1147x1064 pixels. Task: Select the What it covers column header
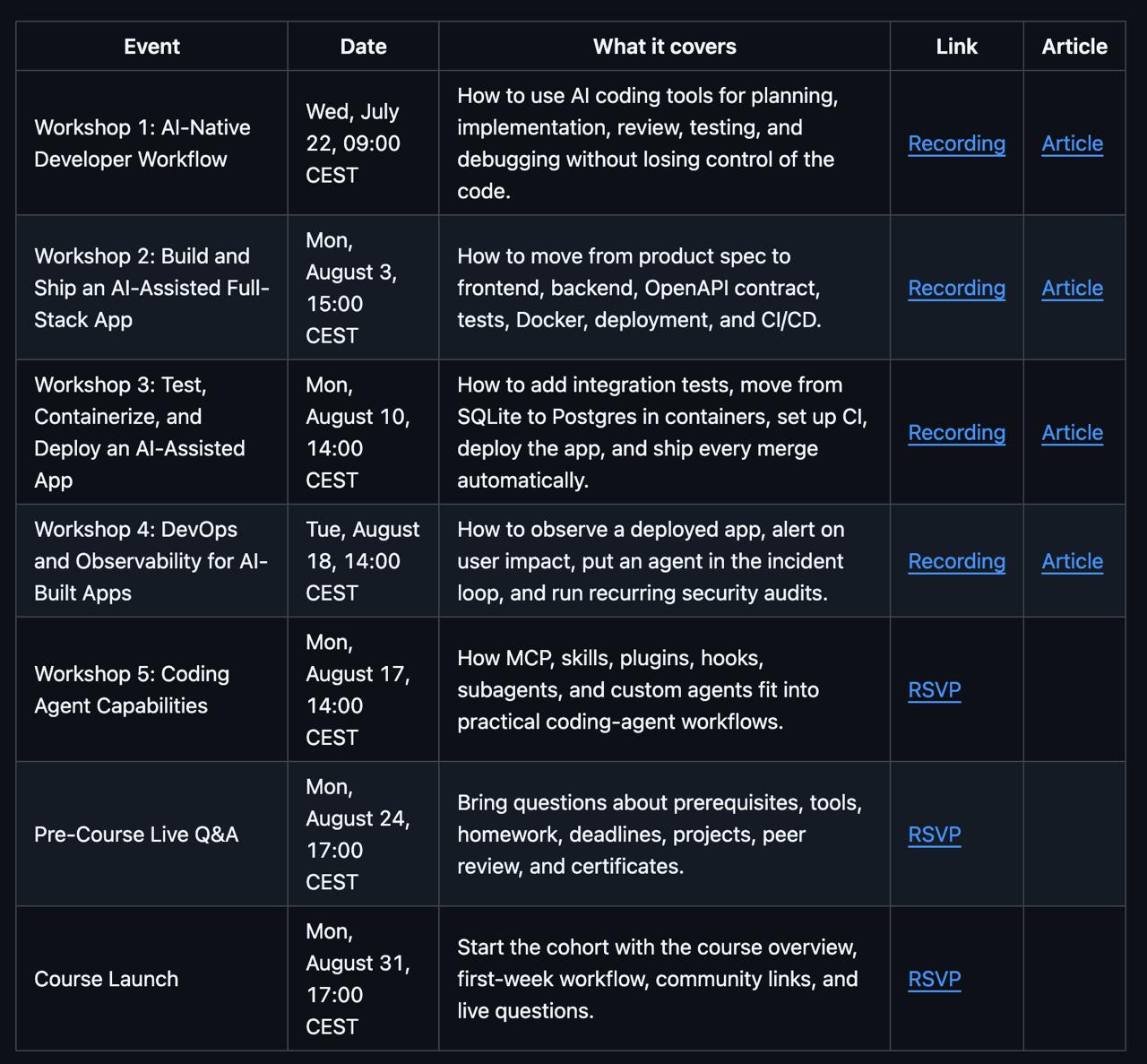(x=664, y=47)
